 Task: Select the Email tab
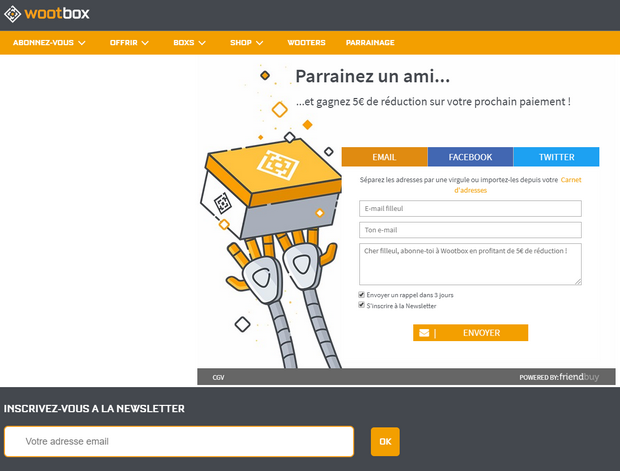pos(384,157)
